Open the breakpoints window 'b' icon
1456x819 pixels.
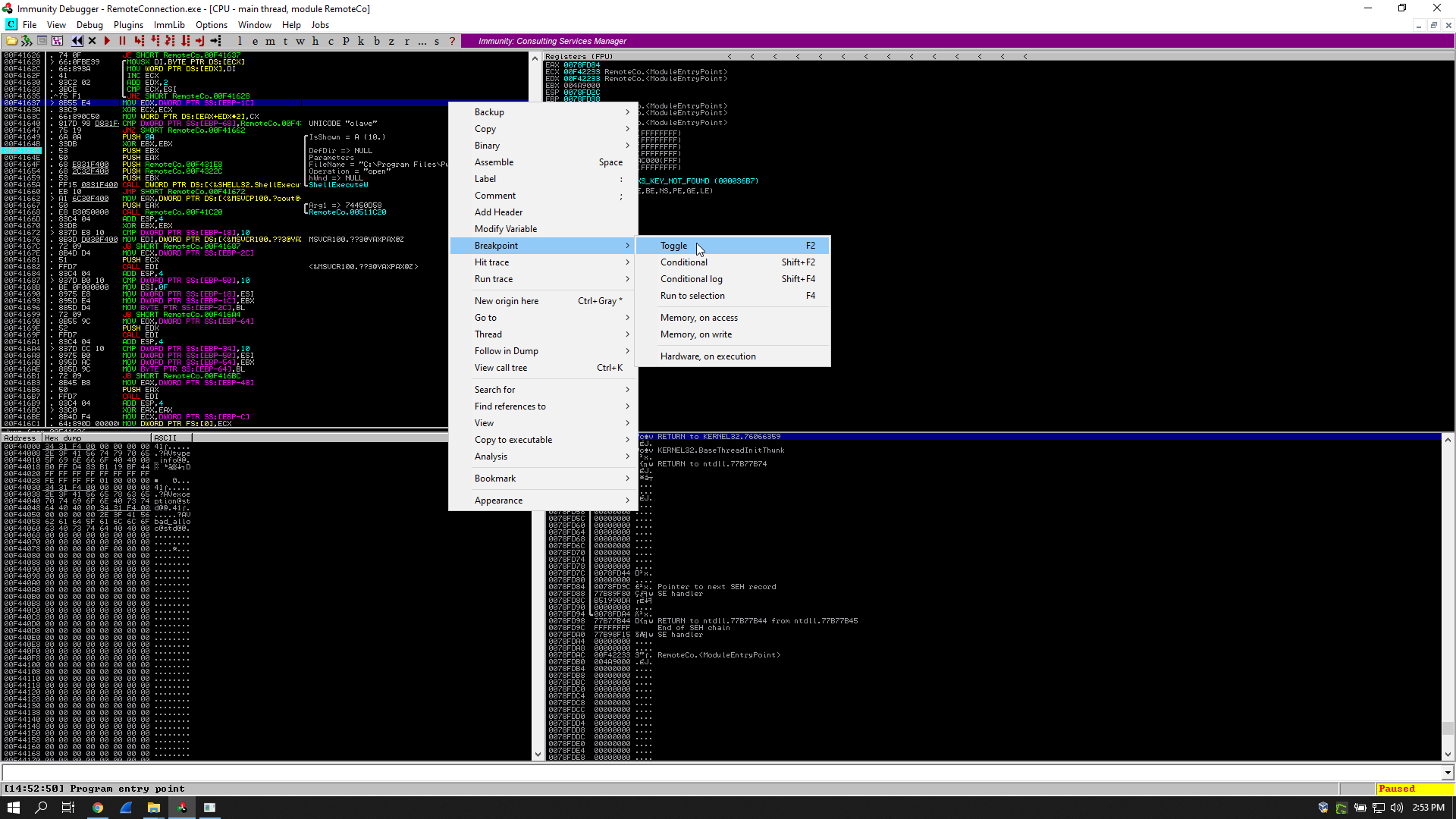(x=376, y=41)
